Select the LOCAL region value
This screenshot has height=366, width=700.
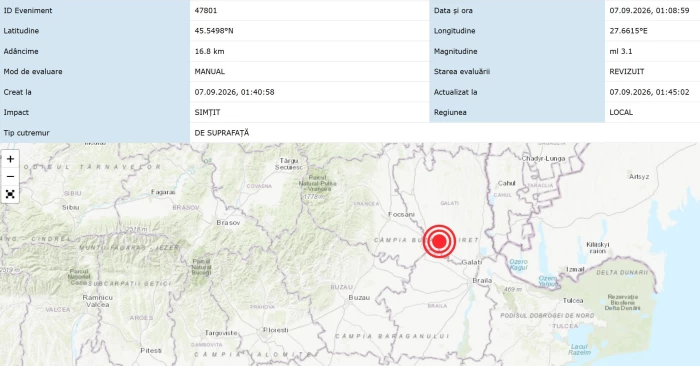621,112
